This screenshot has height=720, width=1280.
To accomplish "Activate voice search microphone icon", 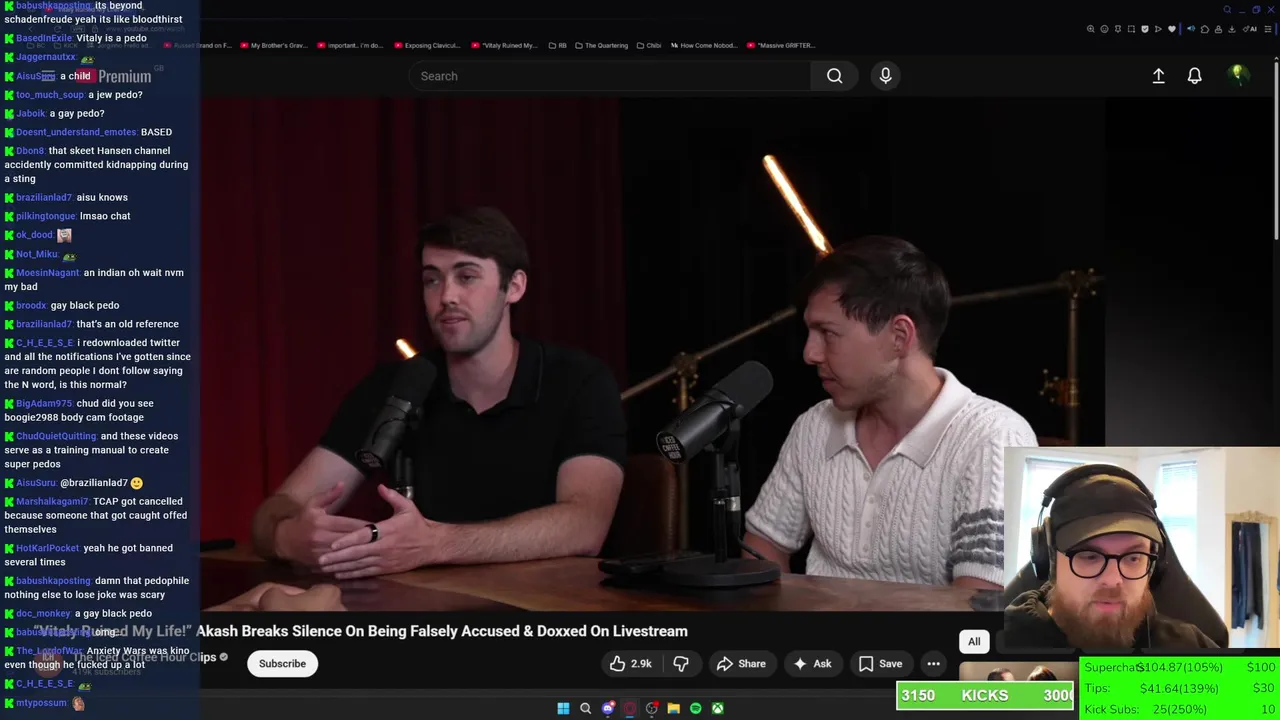I will pos(885,76).
